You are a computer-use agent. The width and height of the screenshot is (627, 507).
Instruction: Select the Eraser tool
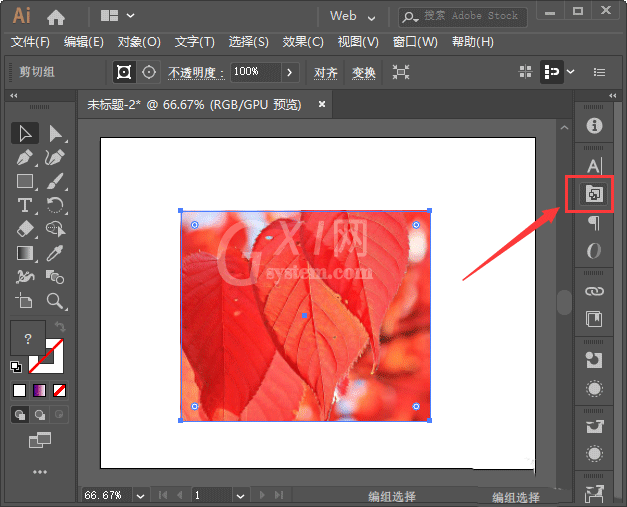click(25, 230)
